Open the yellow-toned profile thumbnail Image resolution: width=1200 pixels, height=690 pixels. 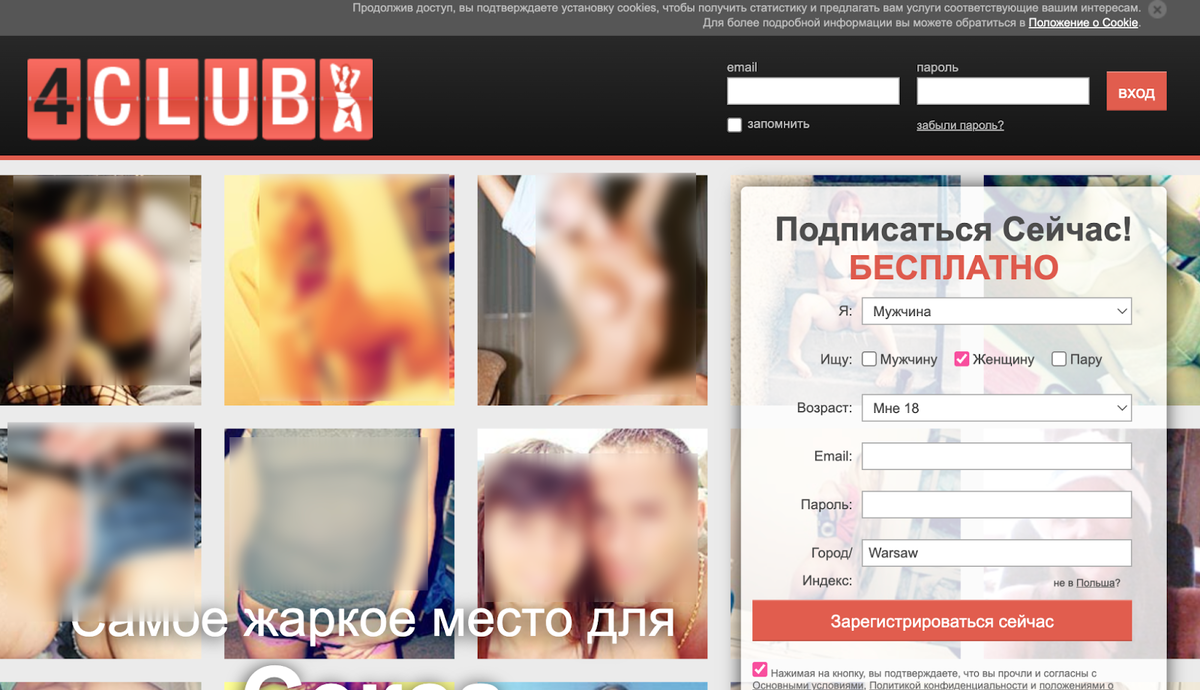339,290
